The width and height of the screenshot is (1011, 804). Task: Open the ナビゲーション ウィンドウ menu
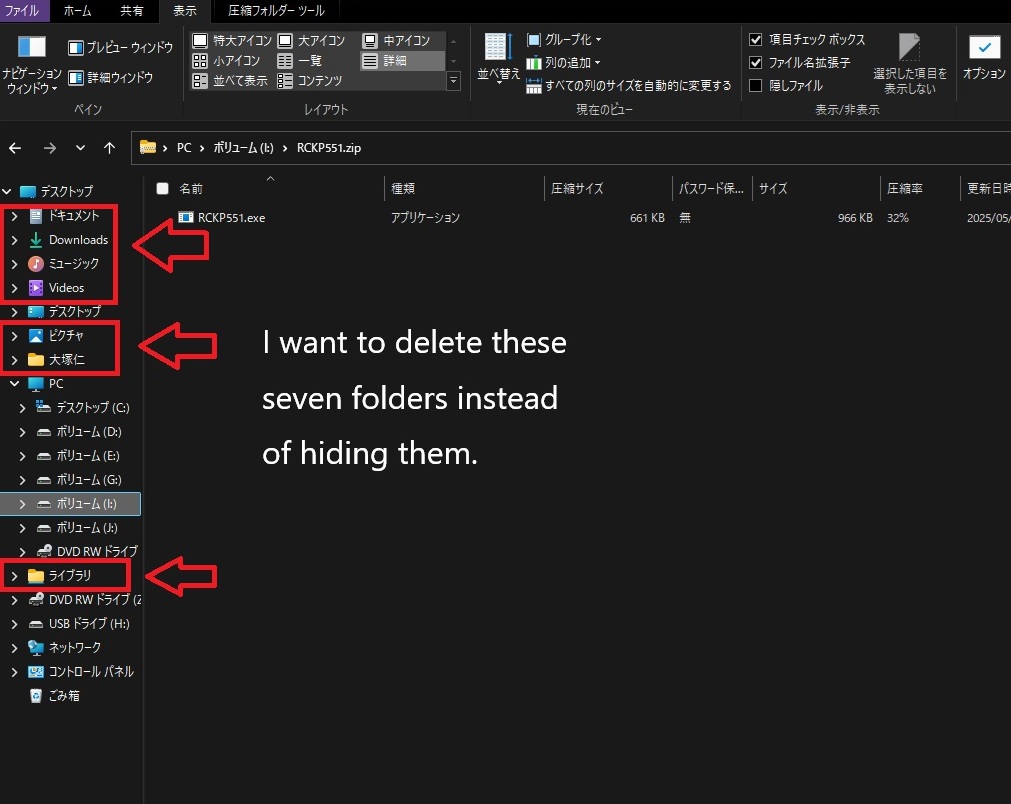(x=32, y=64)
